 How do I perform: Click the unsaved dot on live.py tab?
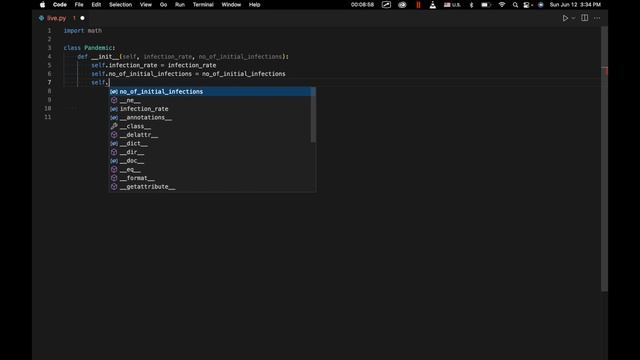[x=82, y=18]
